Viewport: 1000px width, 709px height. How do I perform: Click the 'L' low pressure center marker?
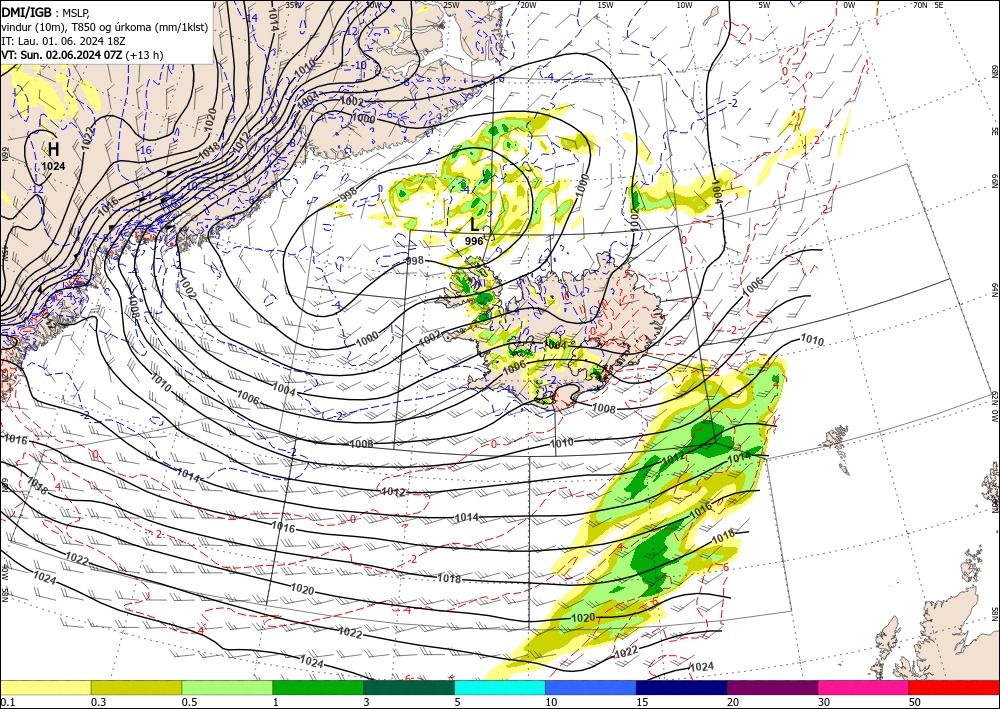pyautogui.click(x=474, y=224)
